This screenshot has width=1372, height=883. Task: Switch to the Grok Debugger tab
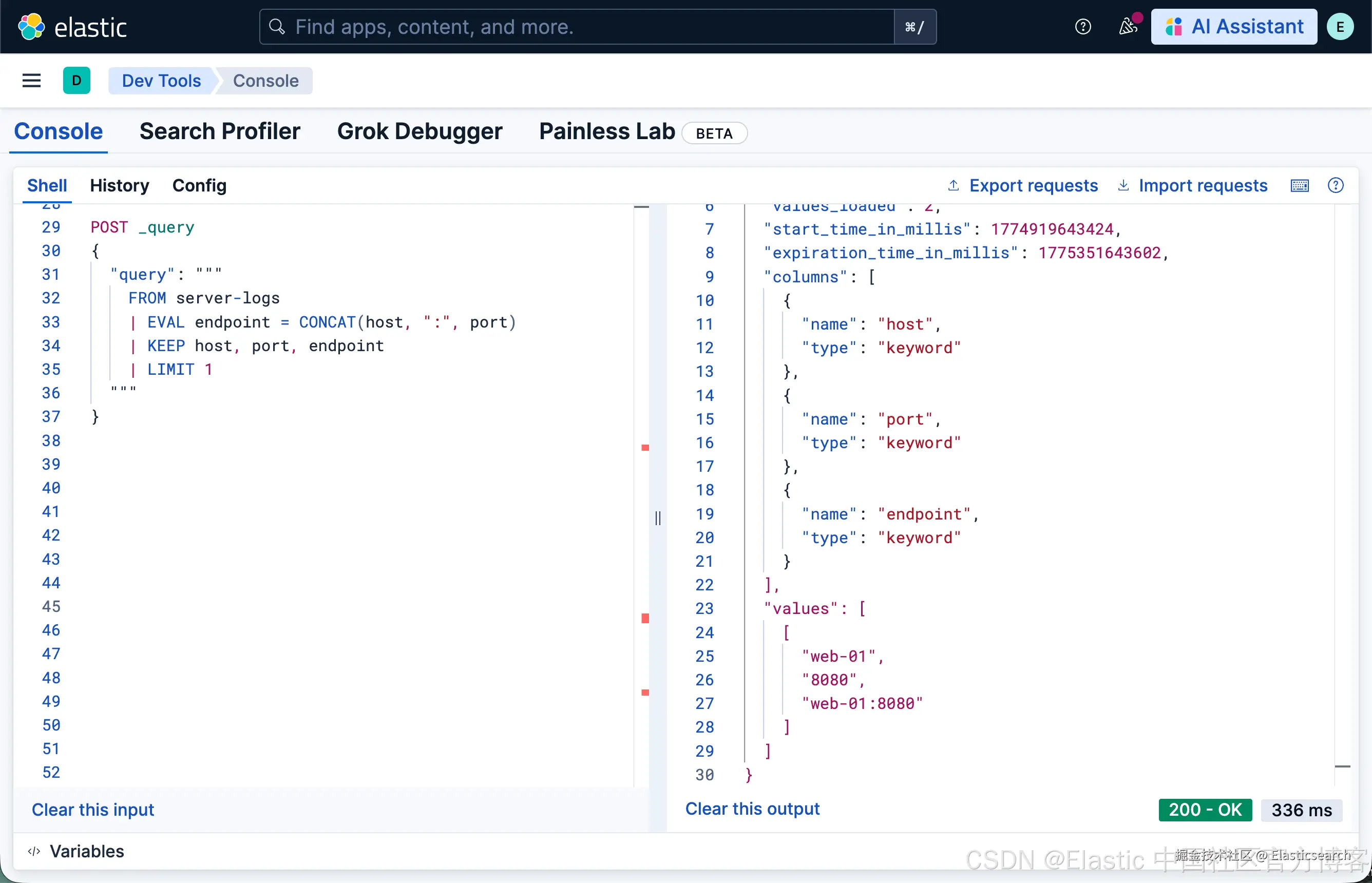420,131
